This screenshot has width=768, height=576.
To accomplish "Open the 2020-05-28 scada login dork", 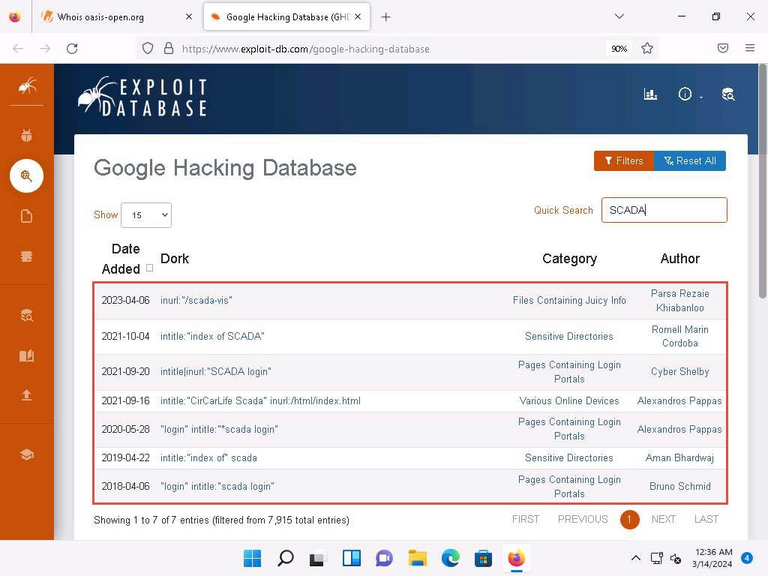I will coord(219,429).
